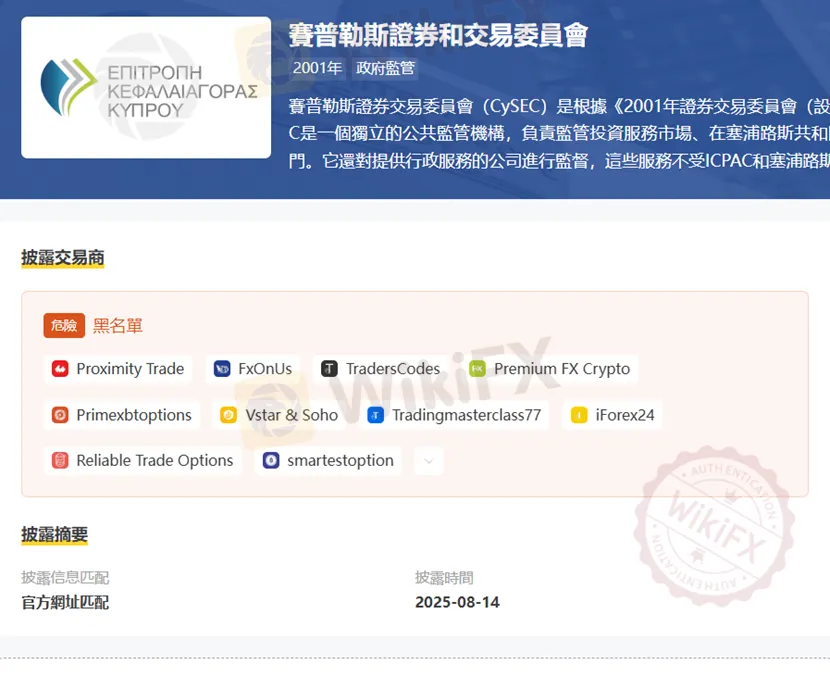Click the Premium FX Crypto green icon
Image resolution: width=830 pixels, height=677 pixels.
click(477, 368)
